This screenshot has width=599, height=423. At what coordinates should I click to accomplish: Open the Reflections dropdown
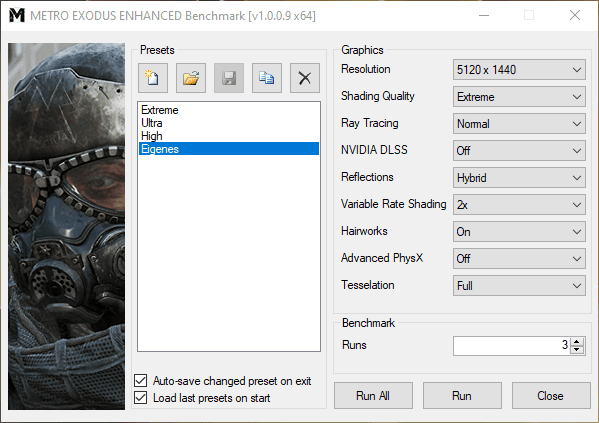click(x=519, y=178)
